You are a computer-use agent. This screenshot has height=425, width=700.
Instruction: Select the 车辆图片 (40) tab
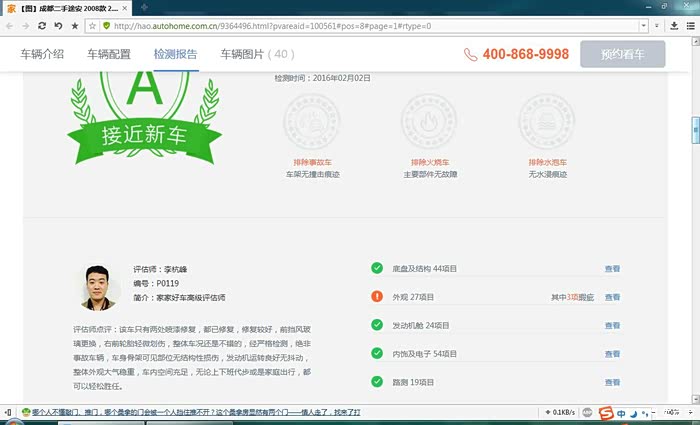[257, 54]
